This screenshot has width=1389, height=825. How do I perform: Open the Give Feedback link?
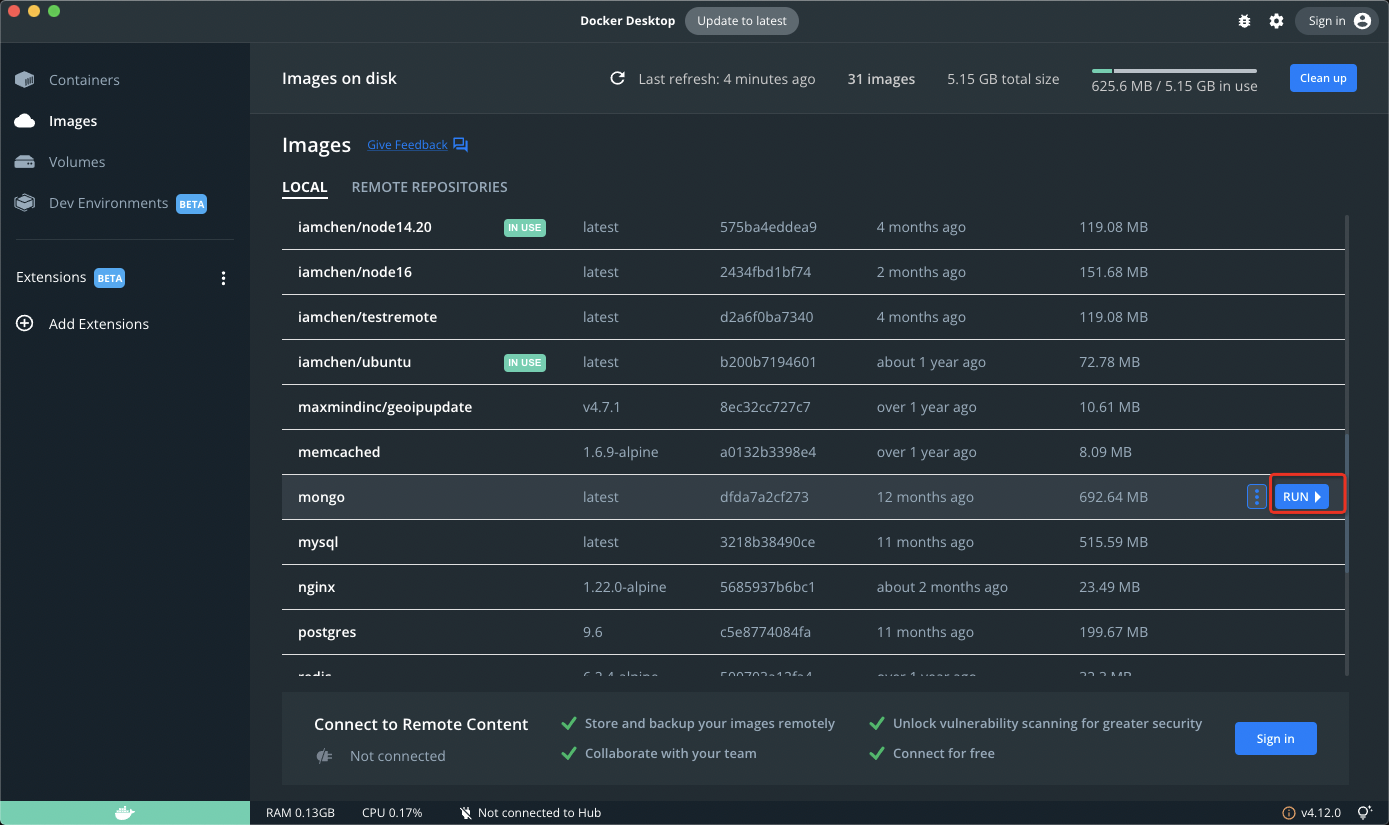(x=407, y=145)
